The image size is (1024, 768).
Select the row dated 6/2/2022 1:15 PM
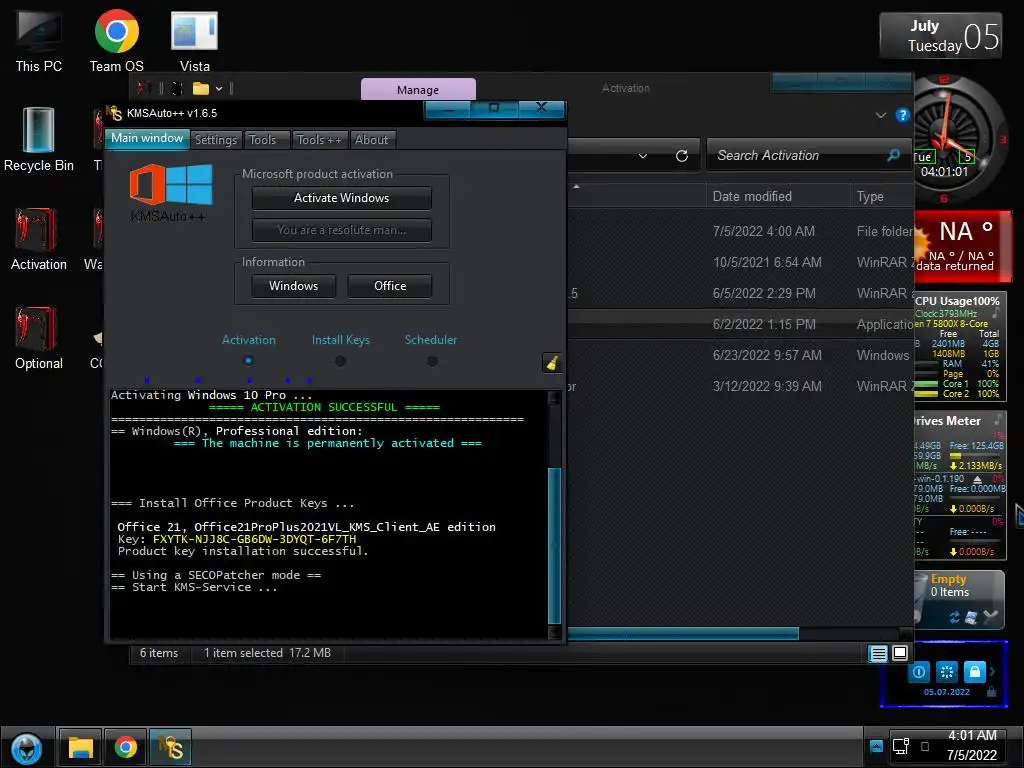(741, 324)
